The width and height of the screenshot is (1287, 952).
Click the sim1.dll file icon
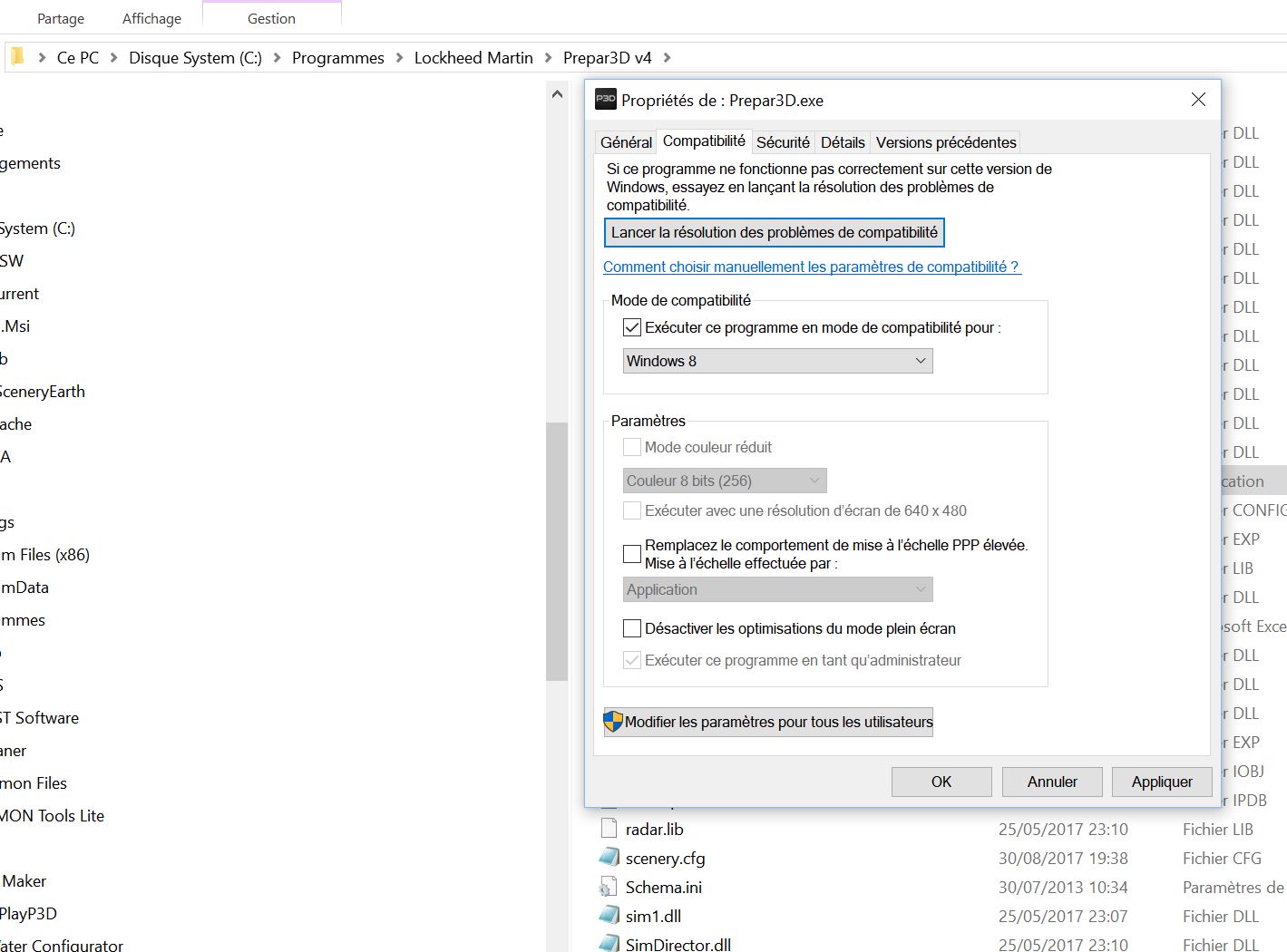[x=609, y=916]
